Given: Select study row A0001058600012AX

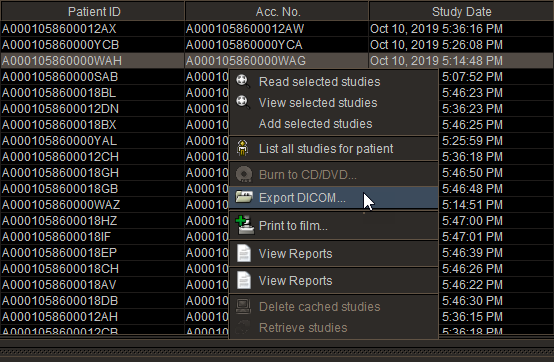Looking at the screenshot, I should pyautogui.click(x=277, y=29).
